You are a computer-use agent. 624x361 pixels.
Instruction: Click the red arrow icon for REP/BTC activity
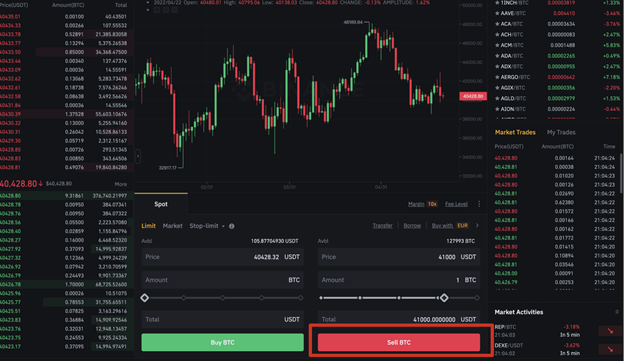[610, 331]
